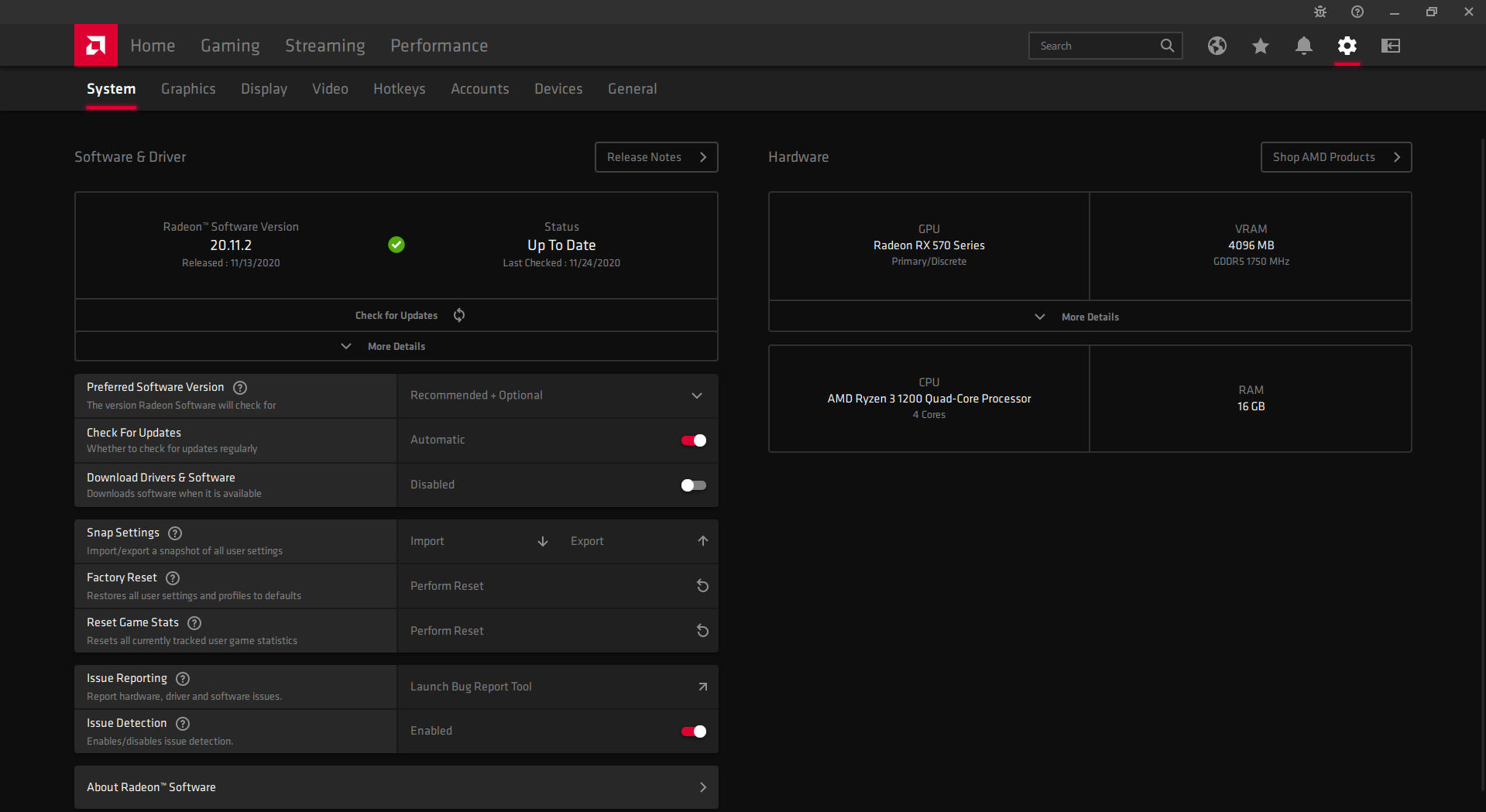The image size is (1486, 812).
Task: Open Factory Reset help icon
Action: (x=173, y=578)
